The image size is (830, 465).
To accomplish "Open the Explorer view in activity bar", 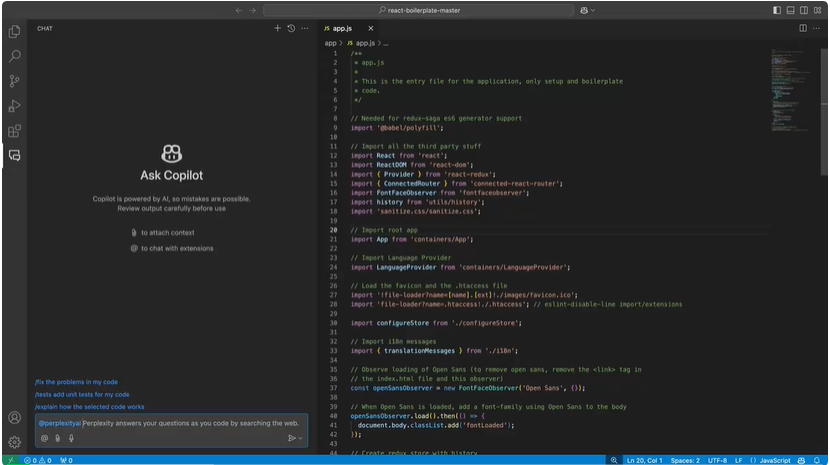I will point(14,32).
